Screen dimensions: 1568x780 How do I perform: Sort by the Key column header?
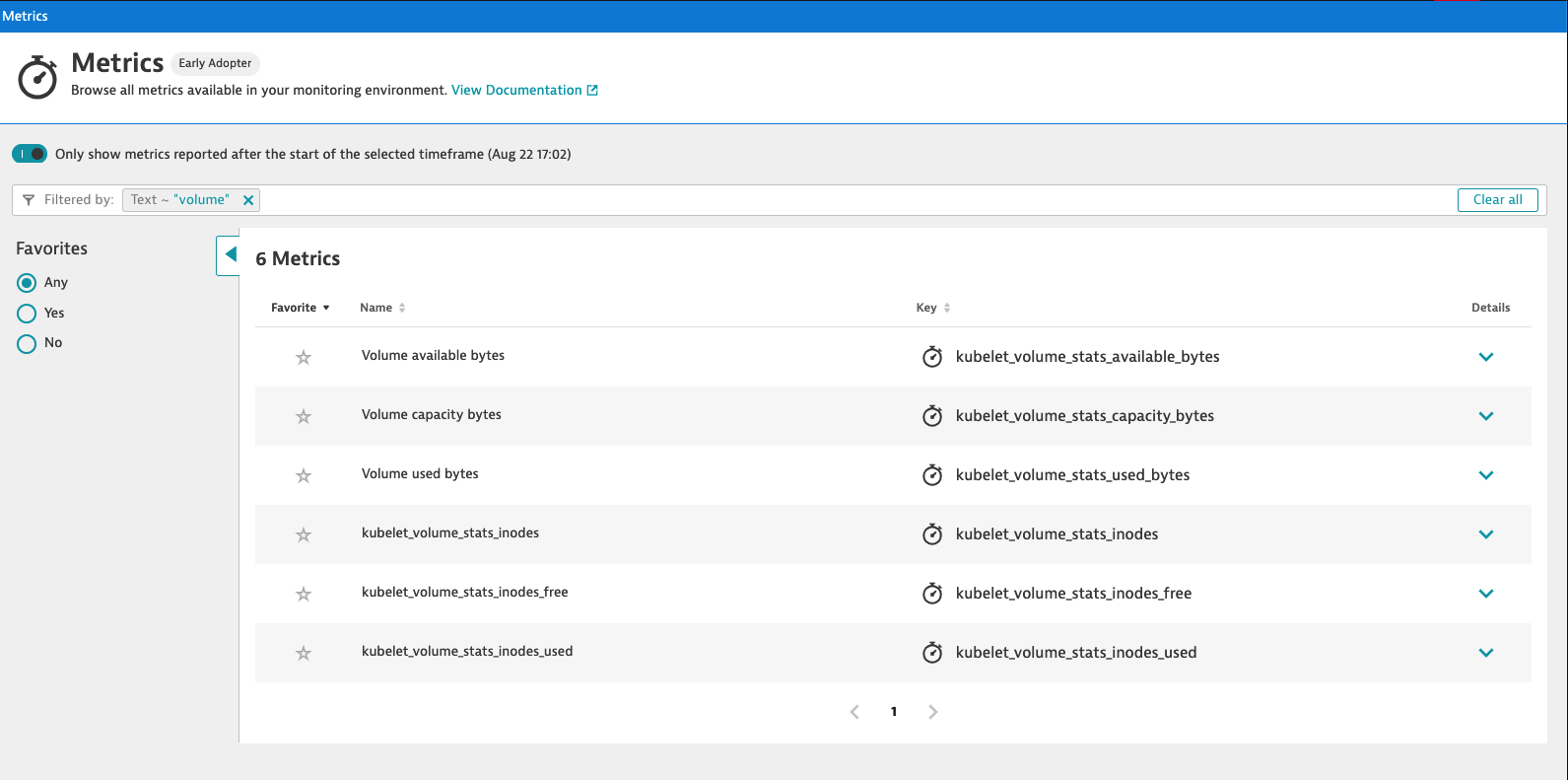pyautogui.click(x=933, y=308)
